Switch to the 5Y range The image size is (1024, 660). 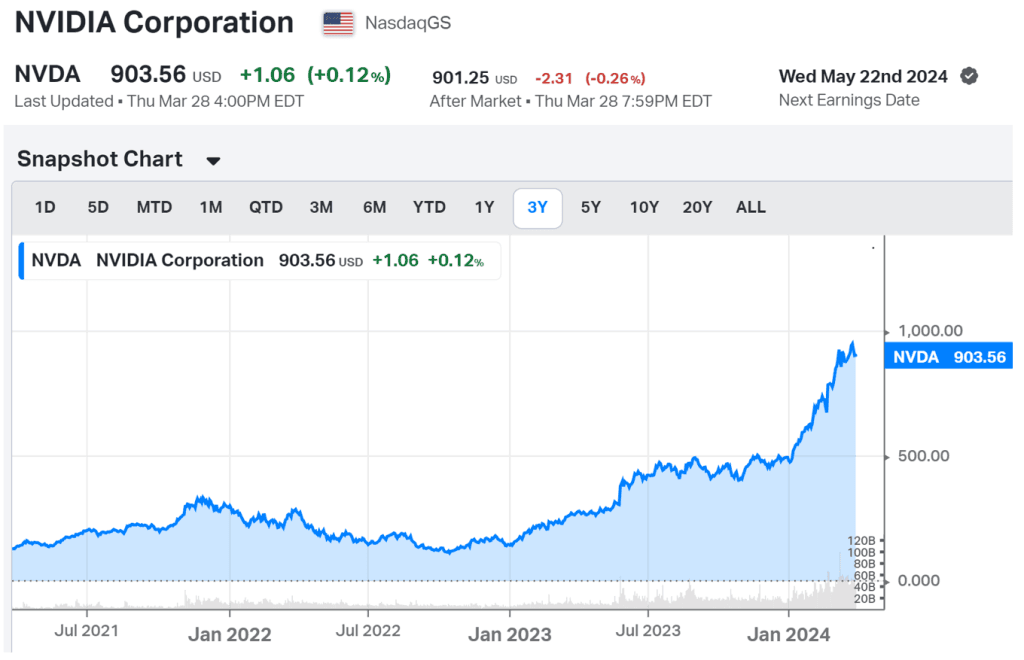[591, 207]
